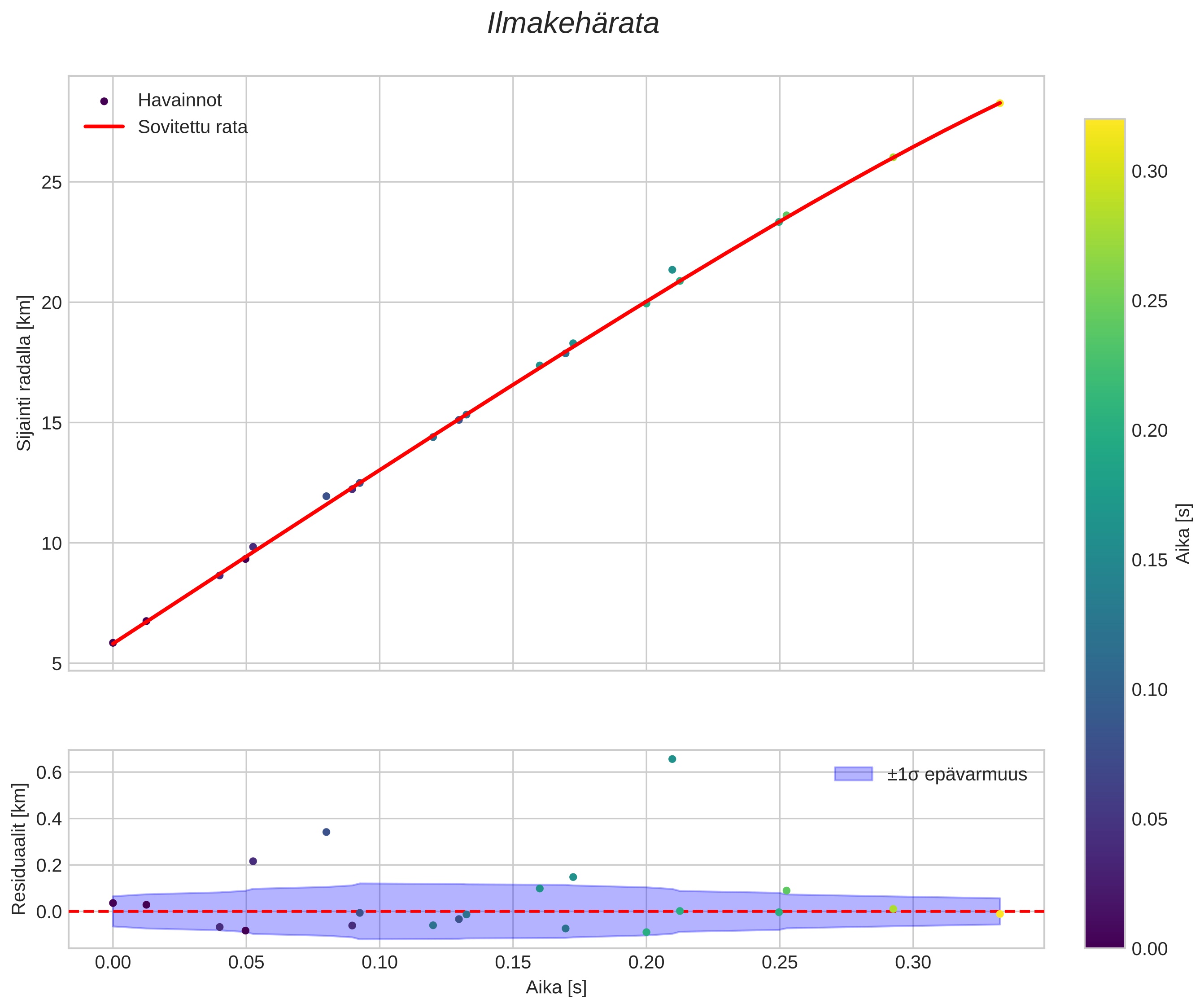This screenshot has height=1008, width=1204.
Task: Click the yellow final observation point
Action: tap(999, 103)
